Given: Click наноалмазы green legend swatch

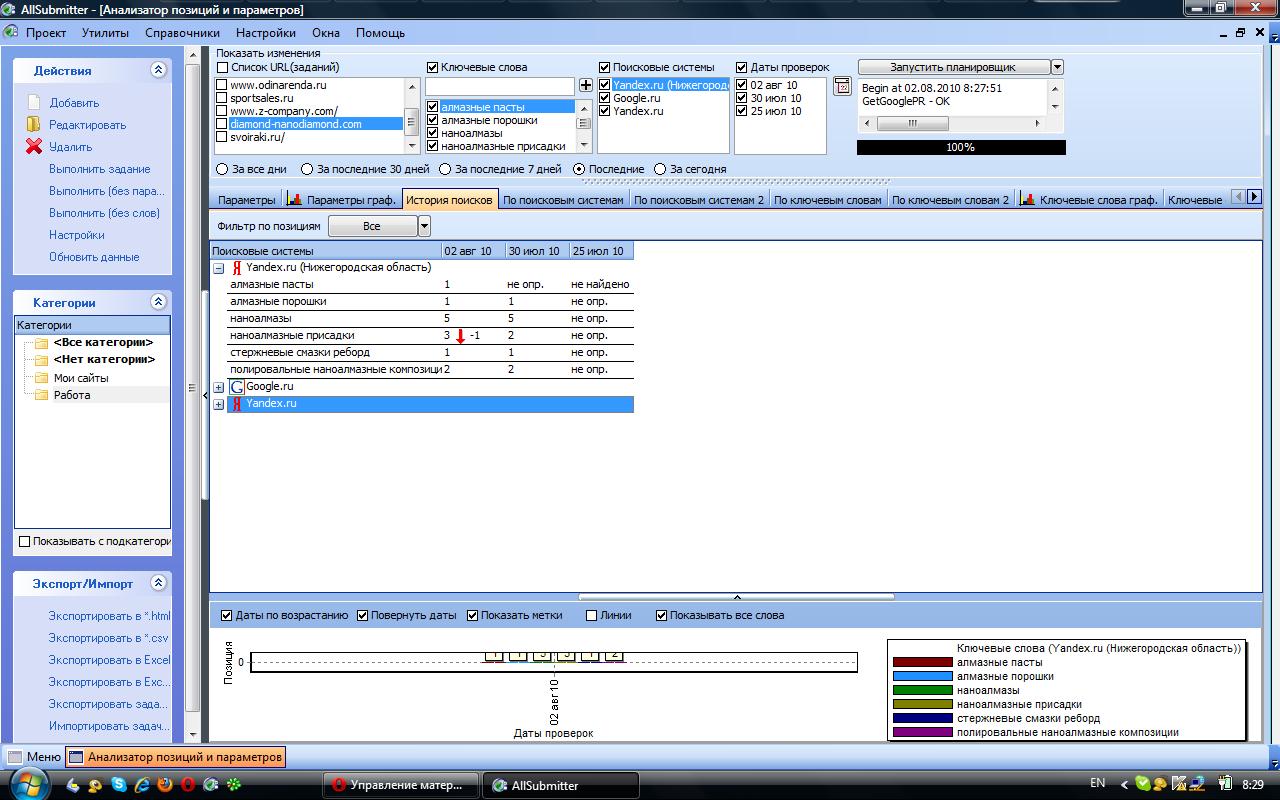Looking at the screenshot, I should [x=922, y=690].
